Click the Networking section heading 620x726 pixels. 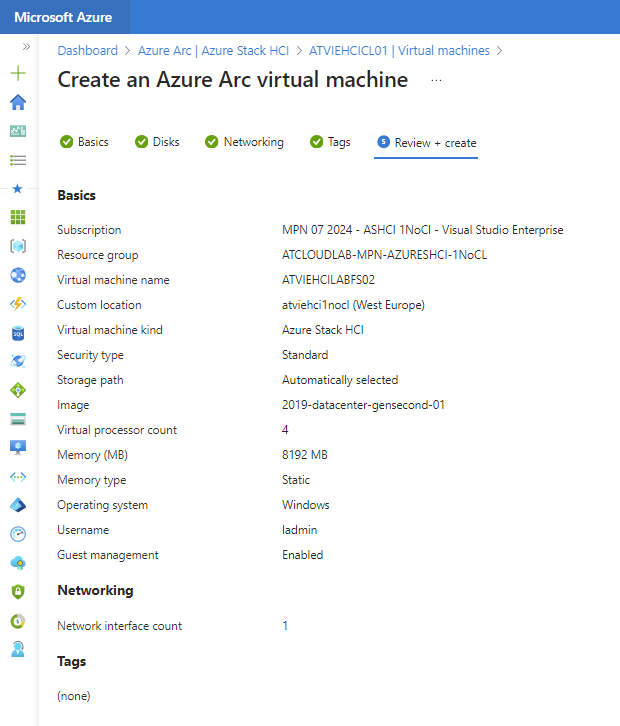click(x=95, y=590)
